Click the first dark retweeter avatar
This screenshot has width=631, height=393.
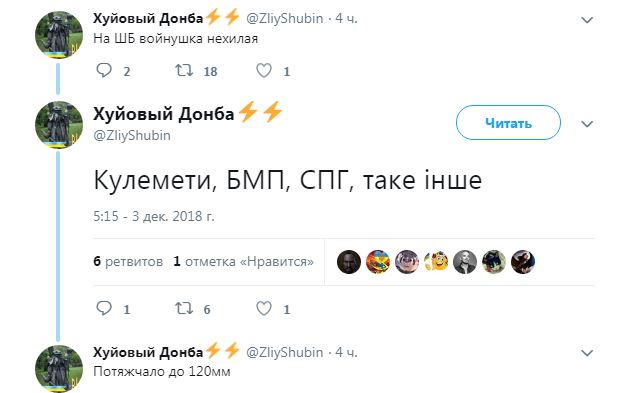(349, 262)
